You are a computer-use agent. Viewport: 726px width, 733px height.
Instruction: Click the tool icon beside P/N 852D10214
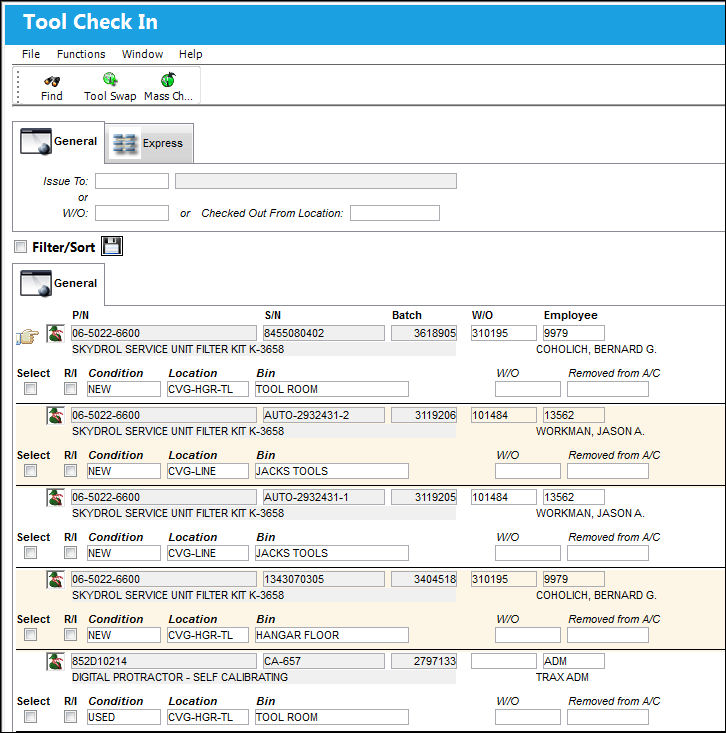pos(55,661)
